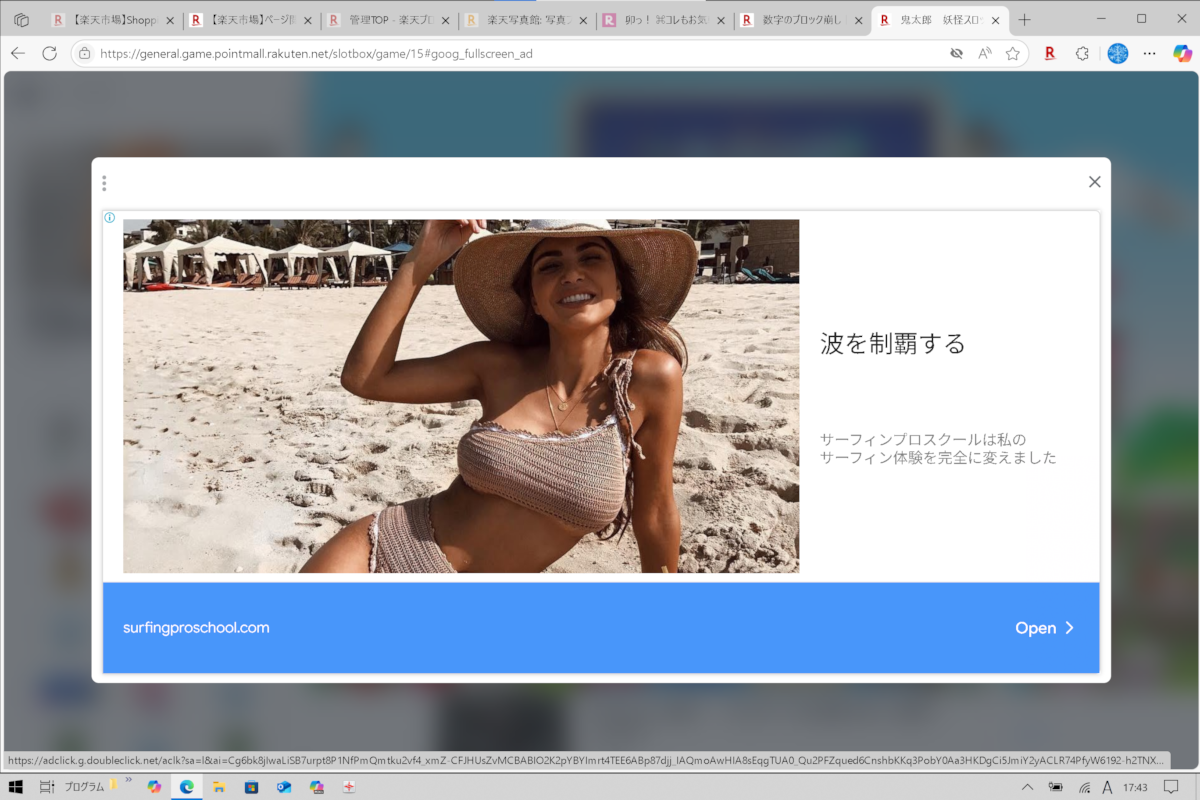The height and width of the screenshot is (800, 1200).
Task: Expand the system tray hidden icons
Action: pos(1027,787)
